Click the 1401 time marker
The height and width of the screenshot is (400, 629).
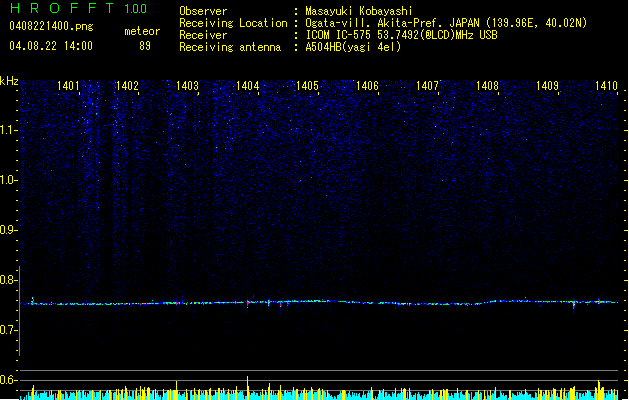pyautogui.click(x=68, y=86)
